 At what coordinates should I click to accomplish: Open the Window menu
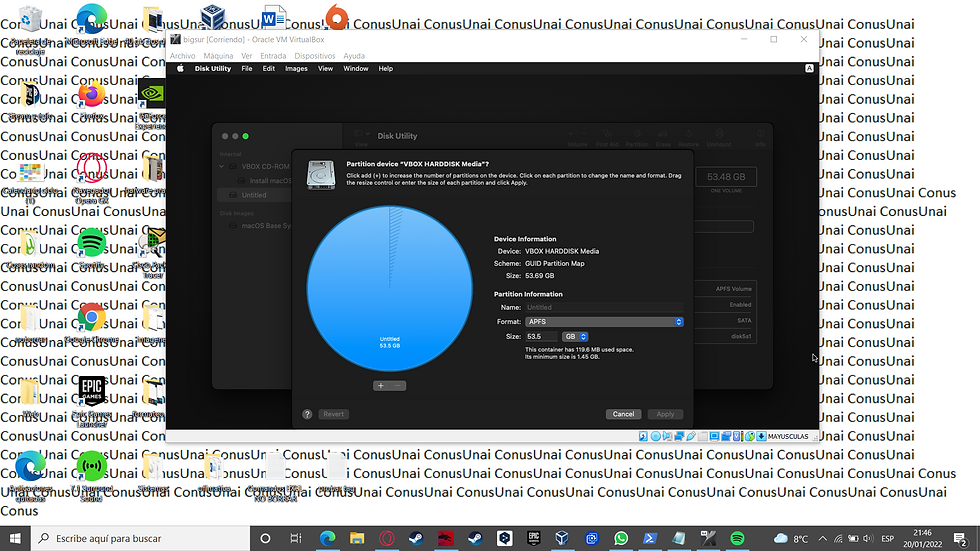click(x=356, y=69)
